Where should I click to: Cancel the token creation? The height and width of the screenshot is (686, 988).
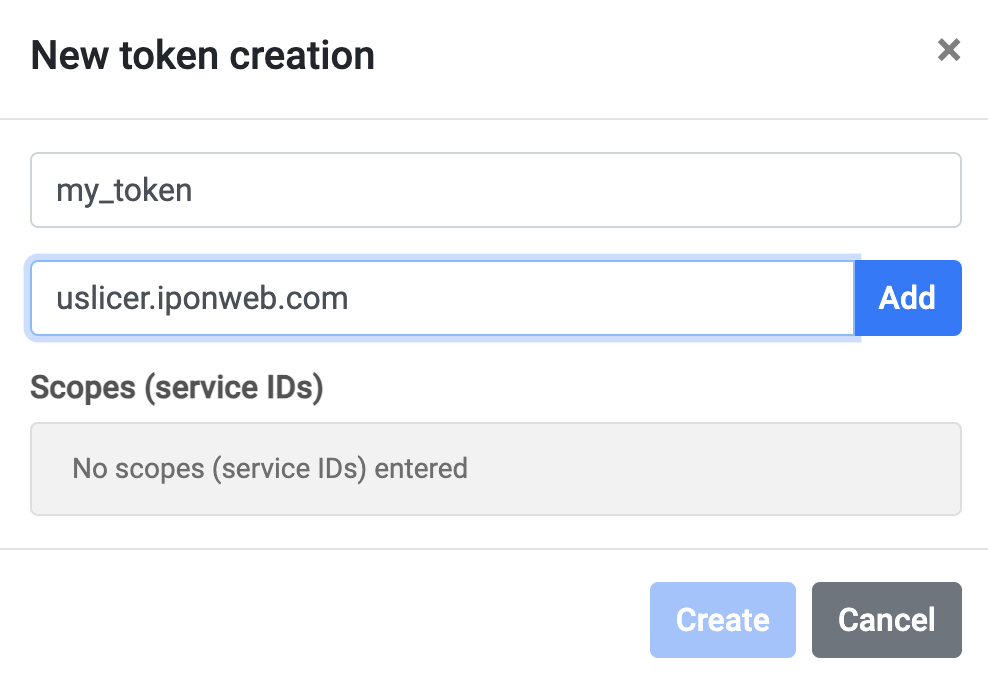point(886,620)
